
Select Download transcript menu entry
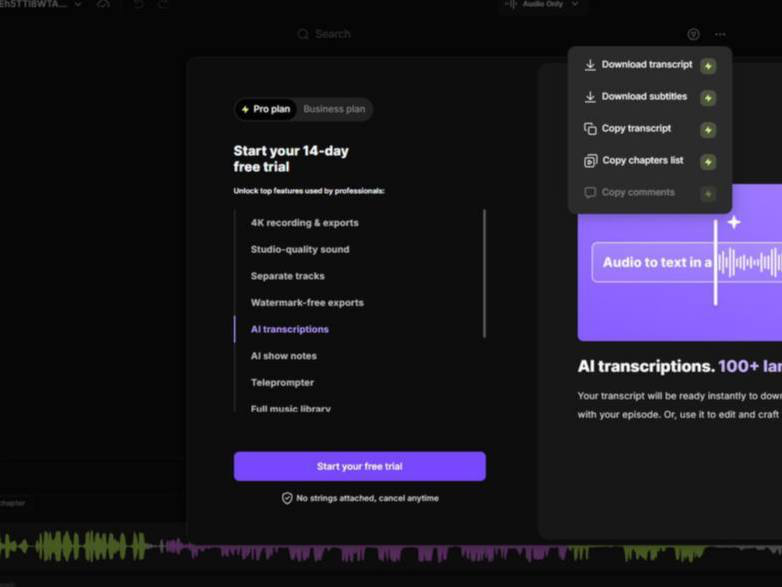[x=646, y=65]
